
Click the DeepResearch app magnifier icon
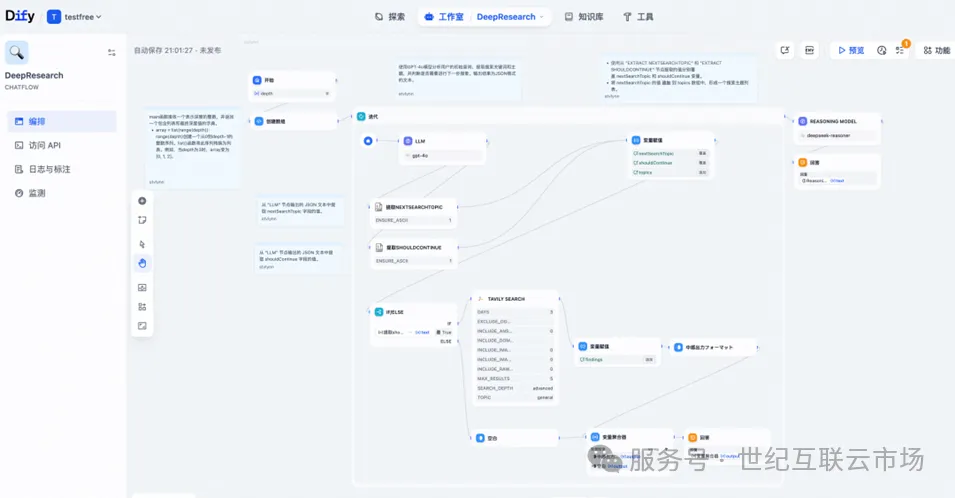click(x=17, y=53)
